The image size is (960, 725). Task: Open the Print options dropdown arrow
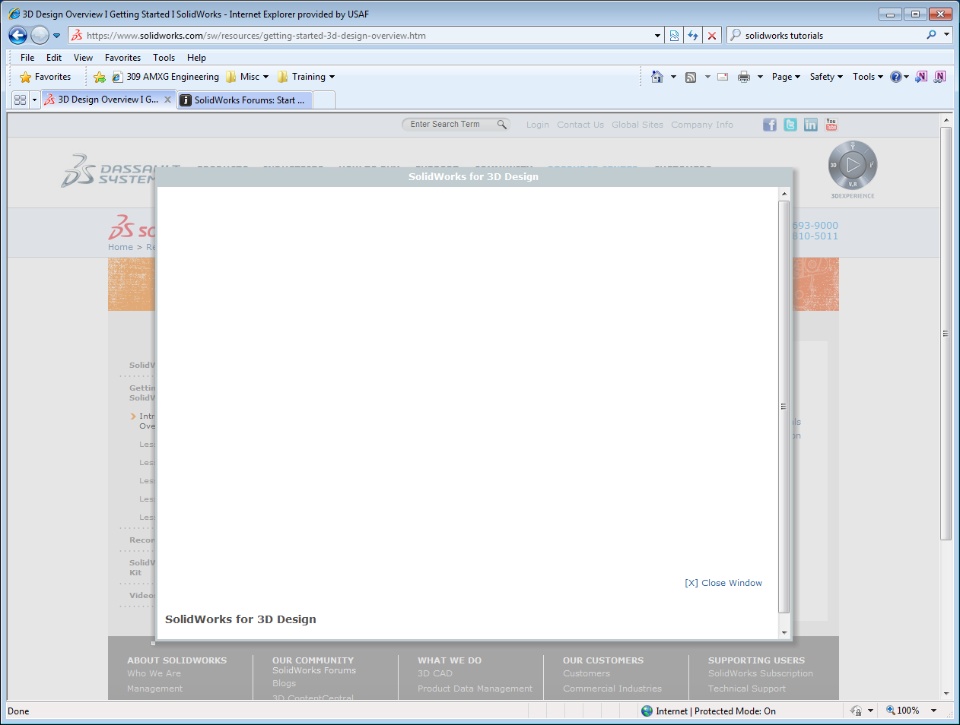pyautogui.click(x=760, y=77)
